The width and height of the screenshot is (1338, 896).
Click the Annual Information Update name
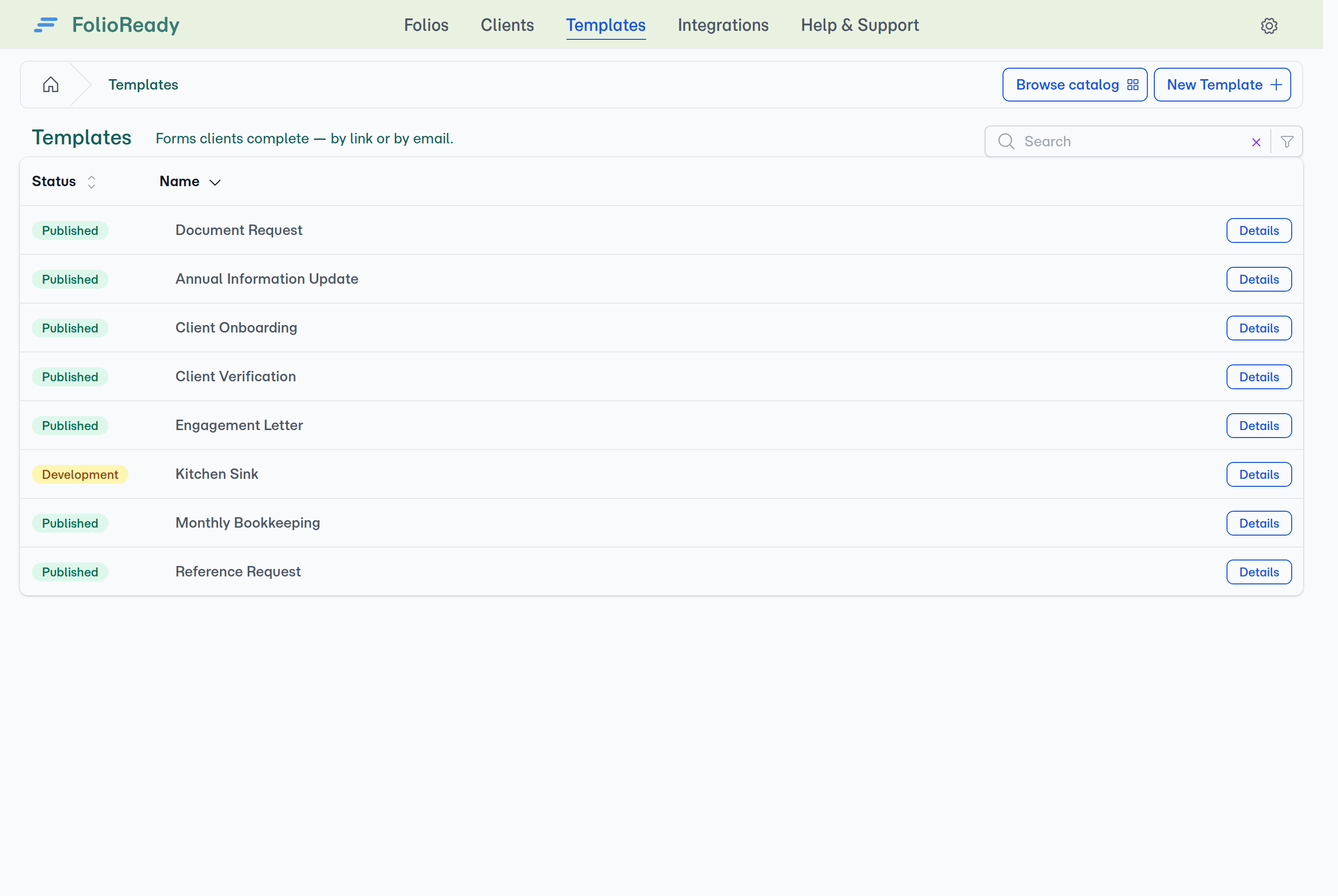(267, 279)
